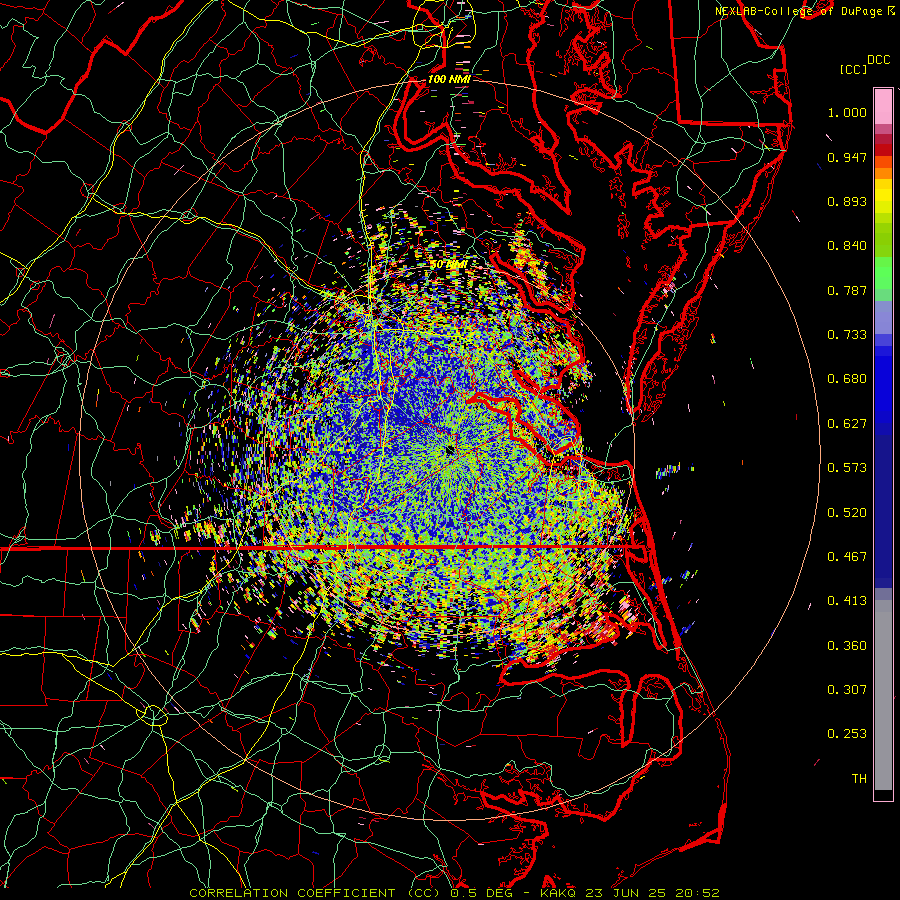Select the 0.787 legend value
900x900 pixels.
(x=847, y=290)
